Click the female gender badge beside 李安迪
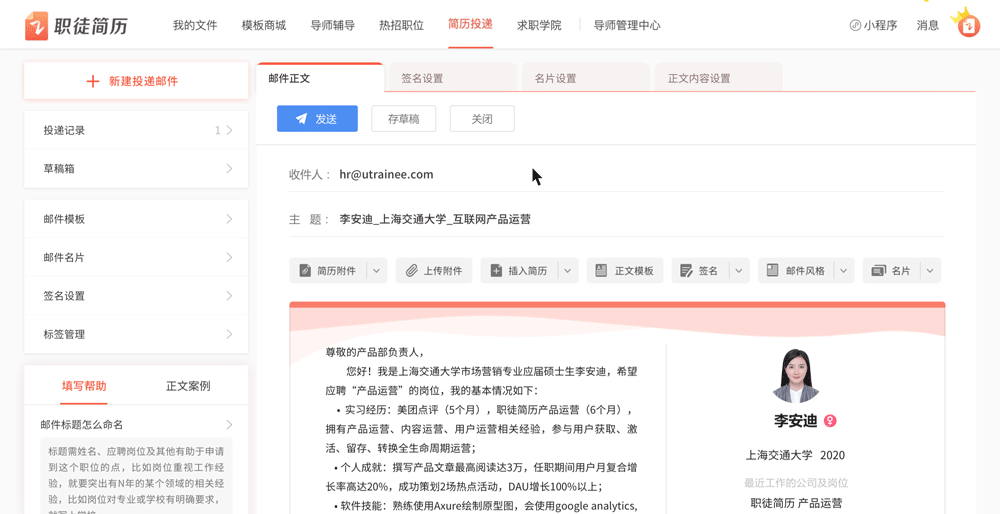This screenshot has width=1000, height=514. point(830,421)
